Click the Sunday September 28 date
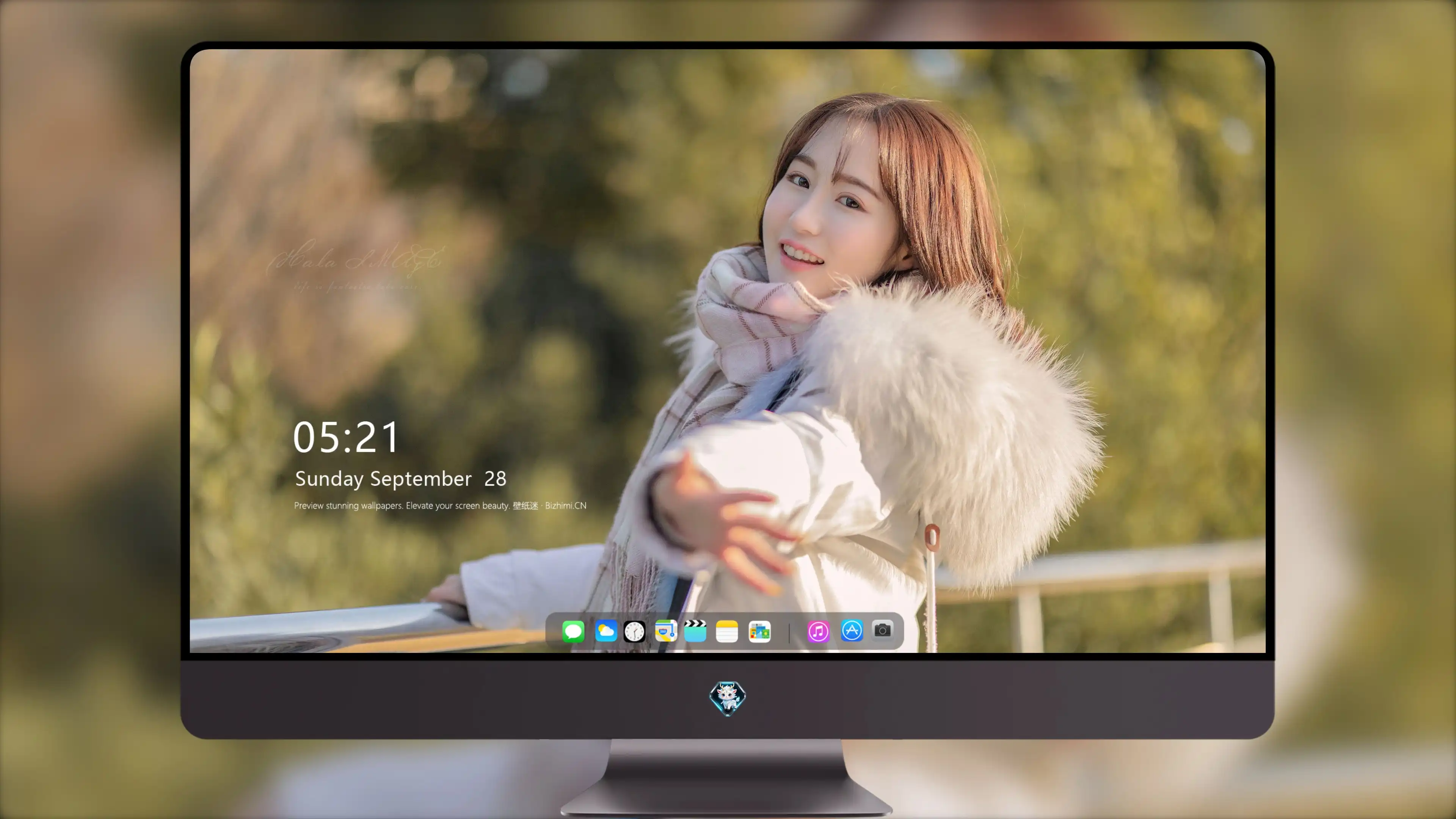This screenshot has width=1456, height=819. 401,479
